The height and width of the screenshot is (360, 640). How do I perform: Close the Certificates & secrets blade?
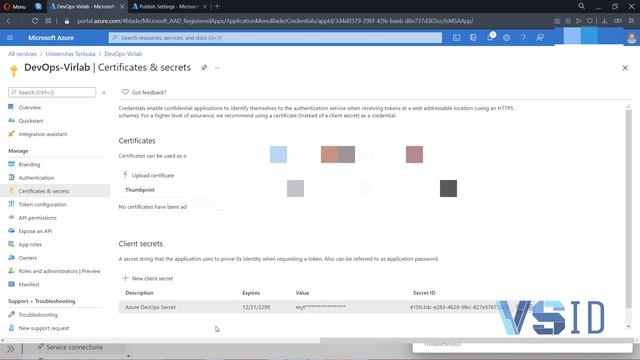(625, 68)
